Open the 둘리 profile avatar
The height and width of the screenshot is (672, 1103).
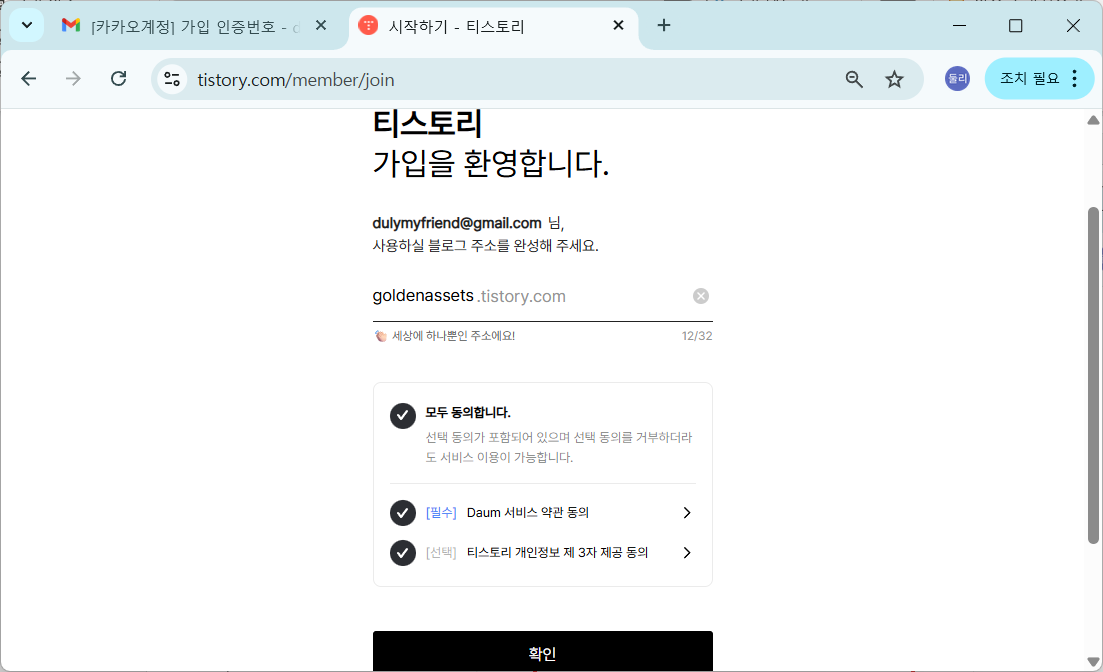(957, 79)
